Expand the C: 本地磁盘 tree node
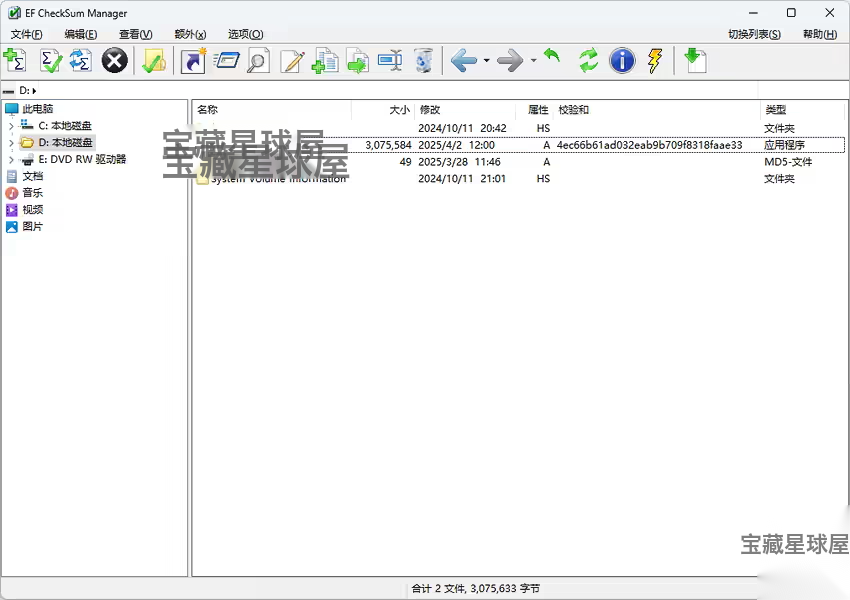The image size is (850, 600). tap(11, 126)
